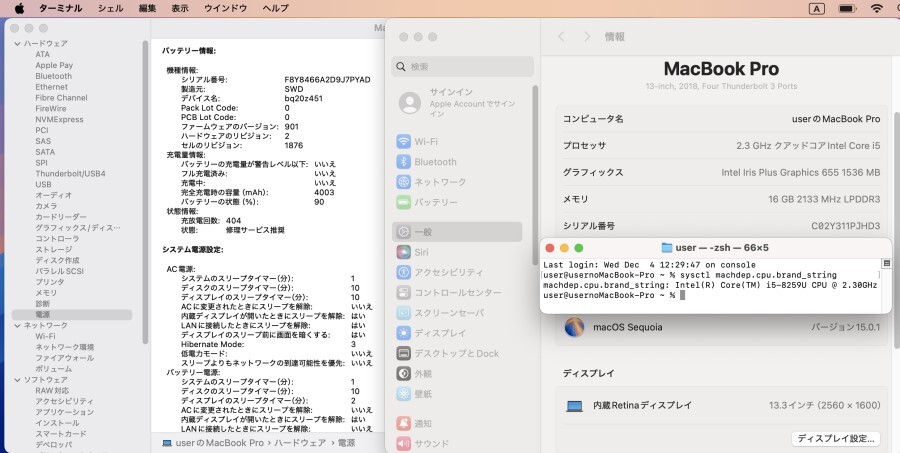The height and width of the screenshot is (453, 900).
Task: Click the macOS Sequoia icon
Action: pyautogui.click(x=574, y=327)
